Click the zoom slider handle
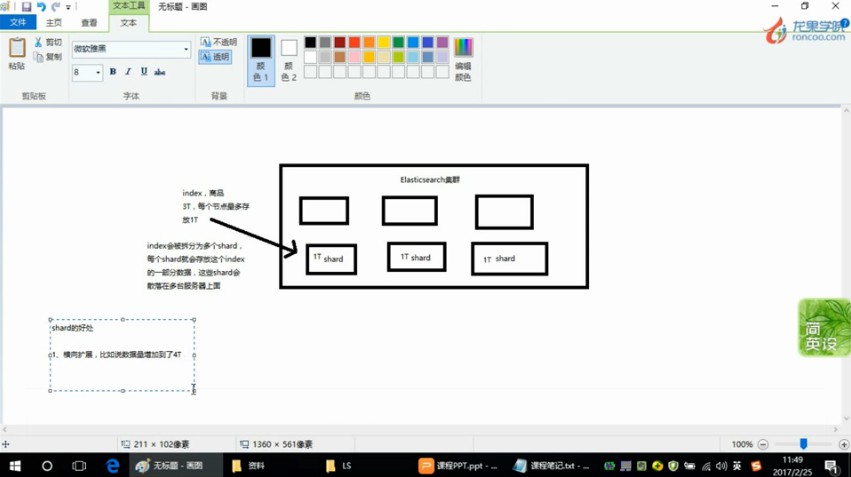The height and width of the screenshot is (477, 851). [803, 444]
